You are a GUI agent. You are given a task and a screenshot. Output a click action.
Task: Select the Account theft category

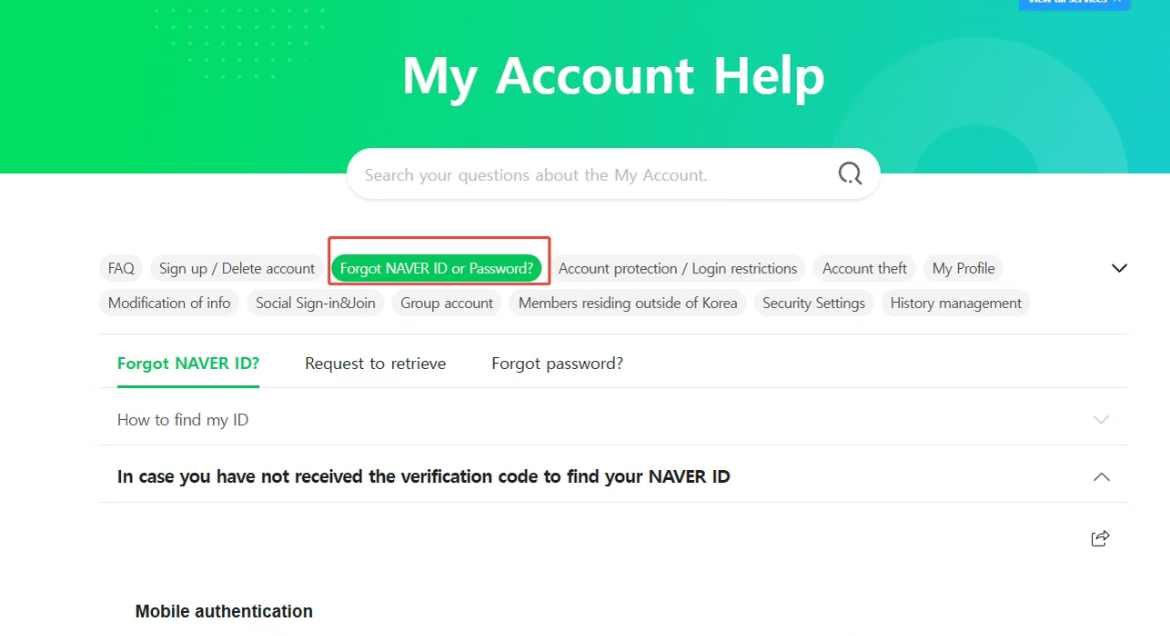[864, 268]
